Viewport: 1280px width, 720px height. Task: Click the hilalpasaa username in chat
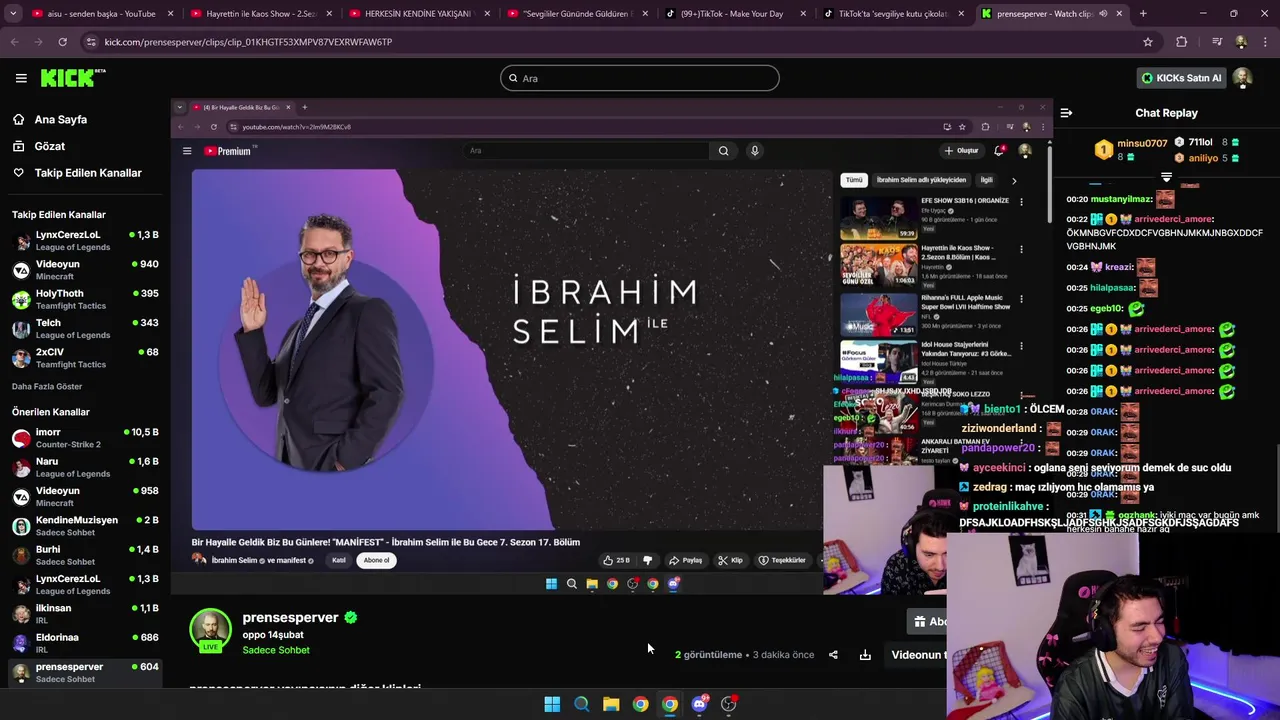(x=1112, y=288)
